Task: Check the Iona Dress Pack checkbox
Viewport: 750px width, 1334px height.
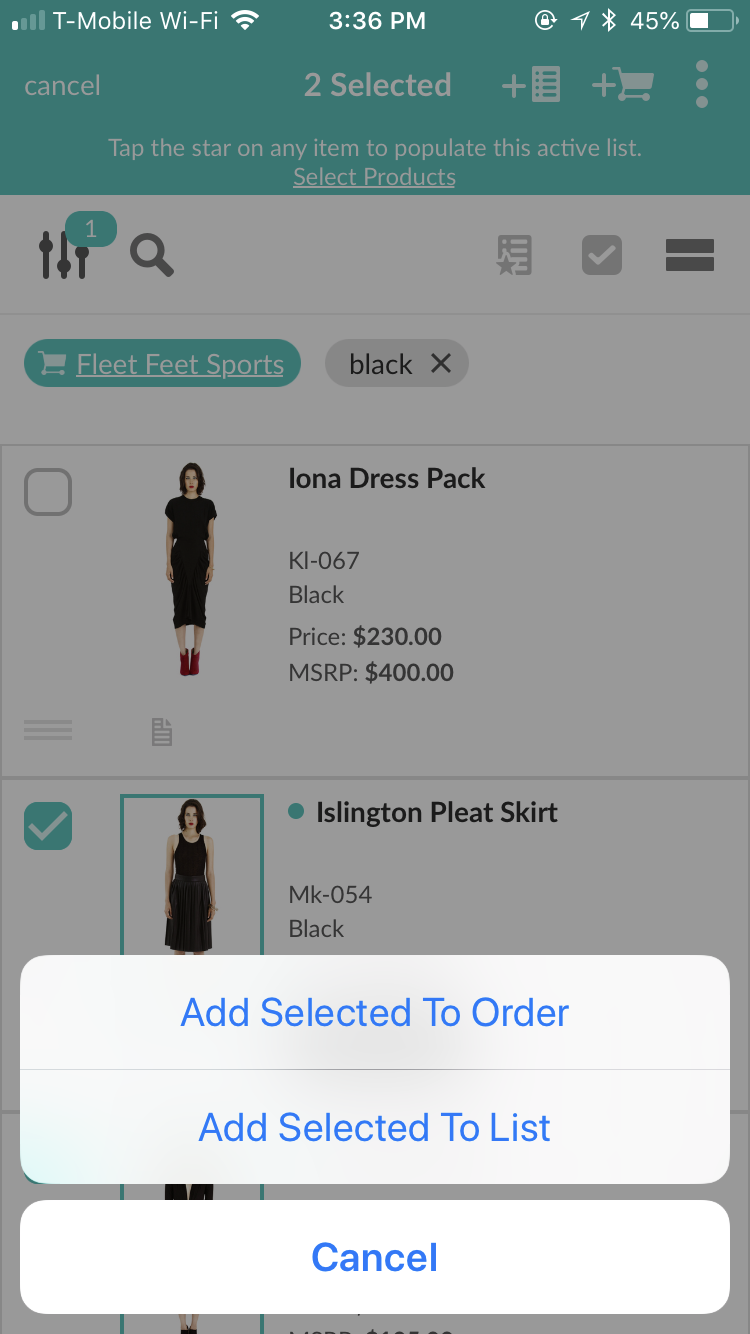Action: (48, 491)
